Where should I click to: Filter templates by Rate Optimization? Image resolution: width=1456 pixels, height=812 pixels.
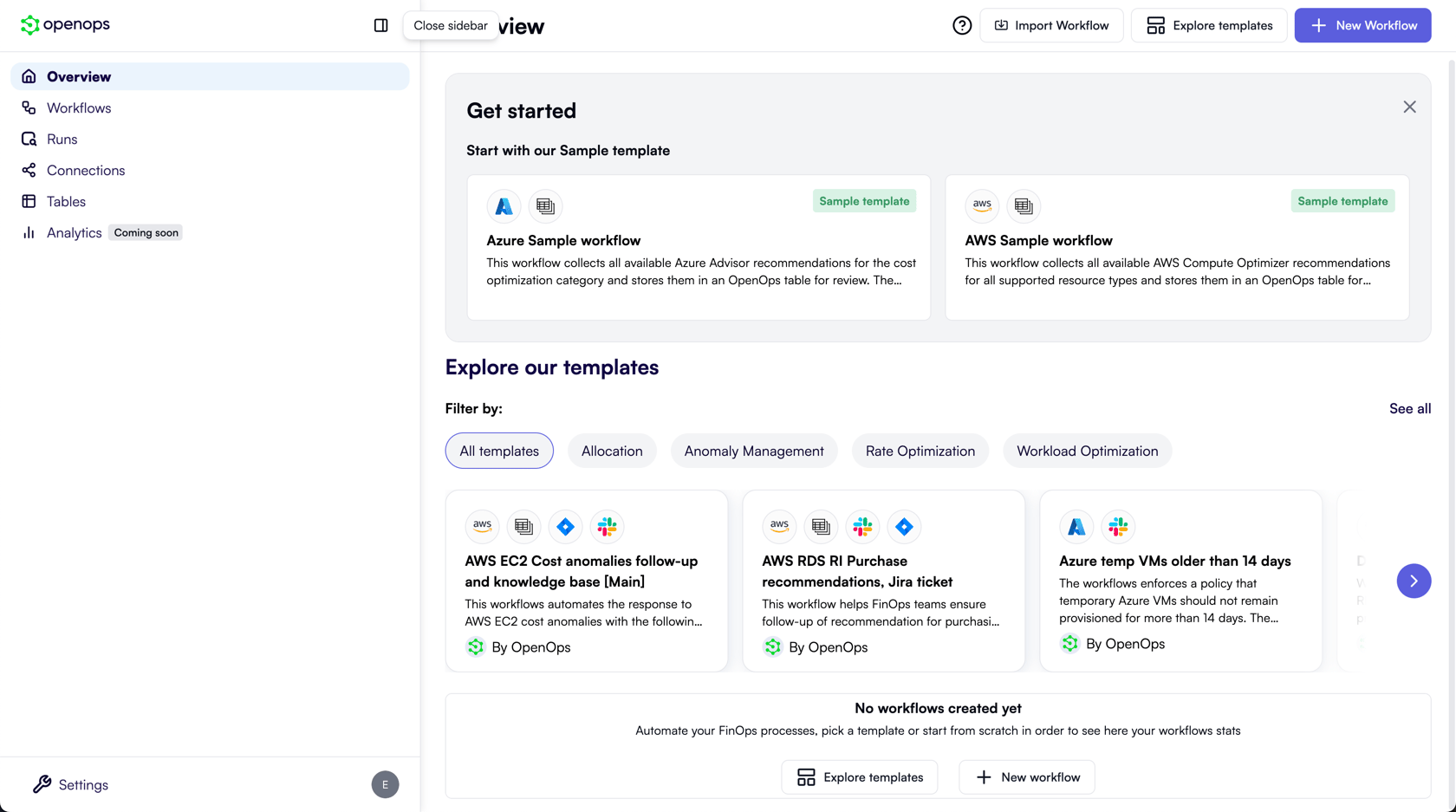[x=920, y=451]
